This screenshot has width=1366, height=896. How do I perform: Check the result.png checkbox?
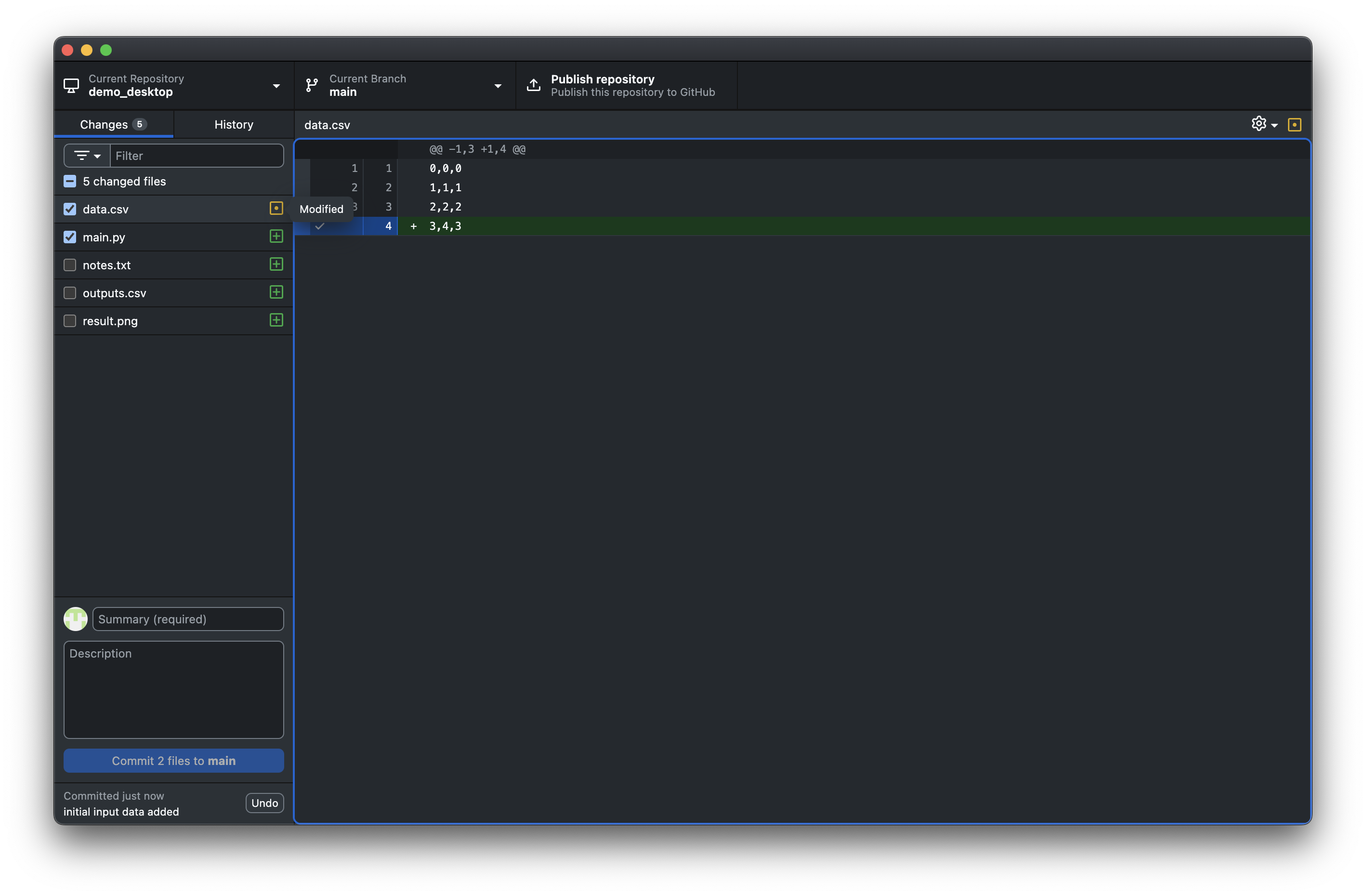pyautogui.click(x=70, y=321)
